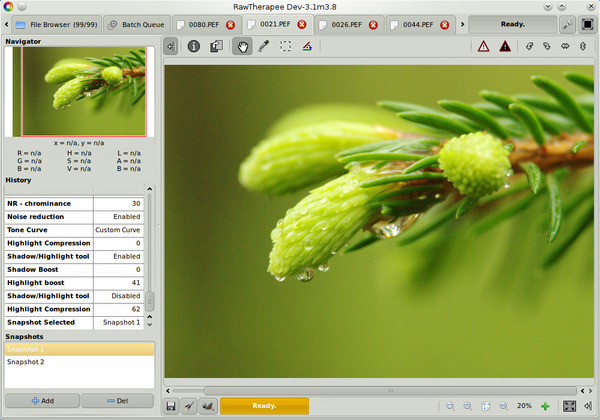Toggle the before/after view icon
The image size is (600, 420).
[216, 46]
